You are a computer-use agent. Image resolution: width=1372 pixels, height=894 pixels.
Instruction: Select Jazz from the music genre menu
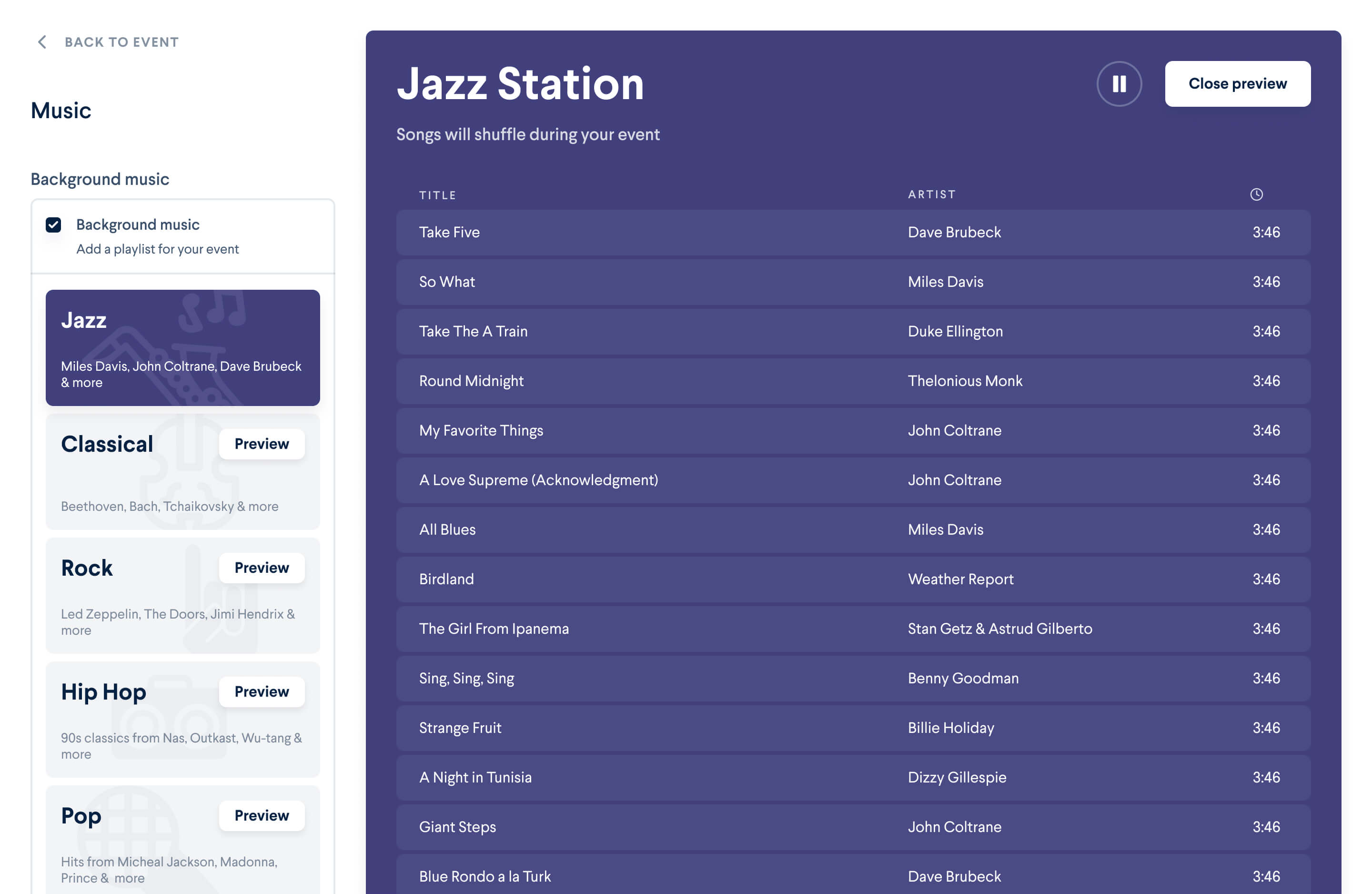[183, 347]
